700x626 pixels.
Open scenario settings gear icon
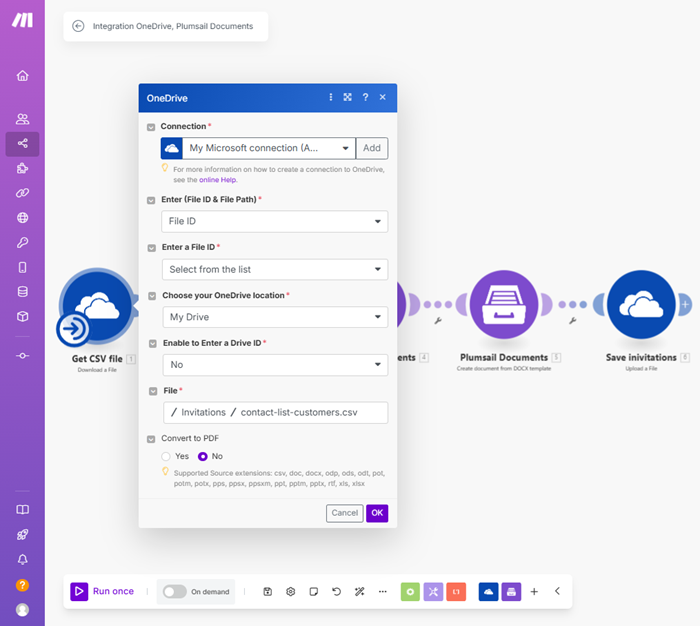point(291,592)
